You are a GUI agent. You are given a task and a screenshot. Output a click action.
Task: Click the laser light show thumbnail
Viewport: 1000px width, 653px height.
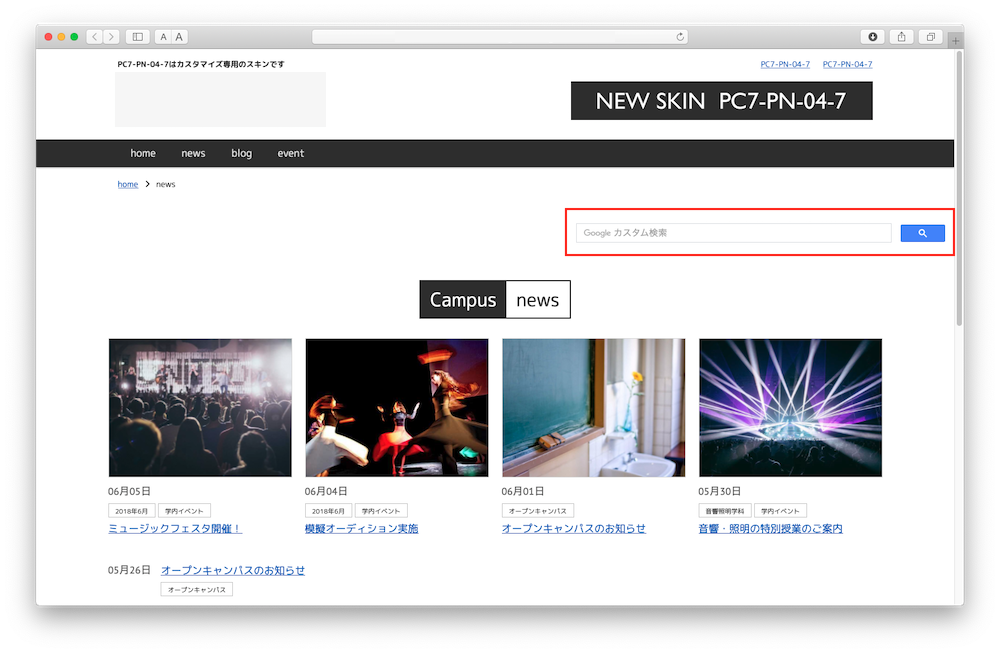click(x=790, y=407)
